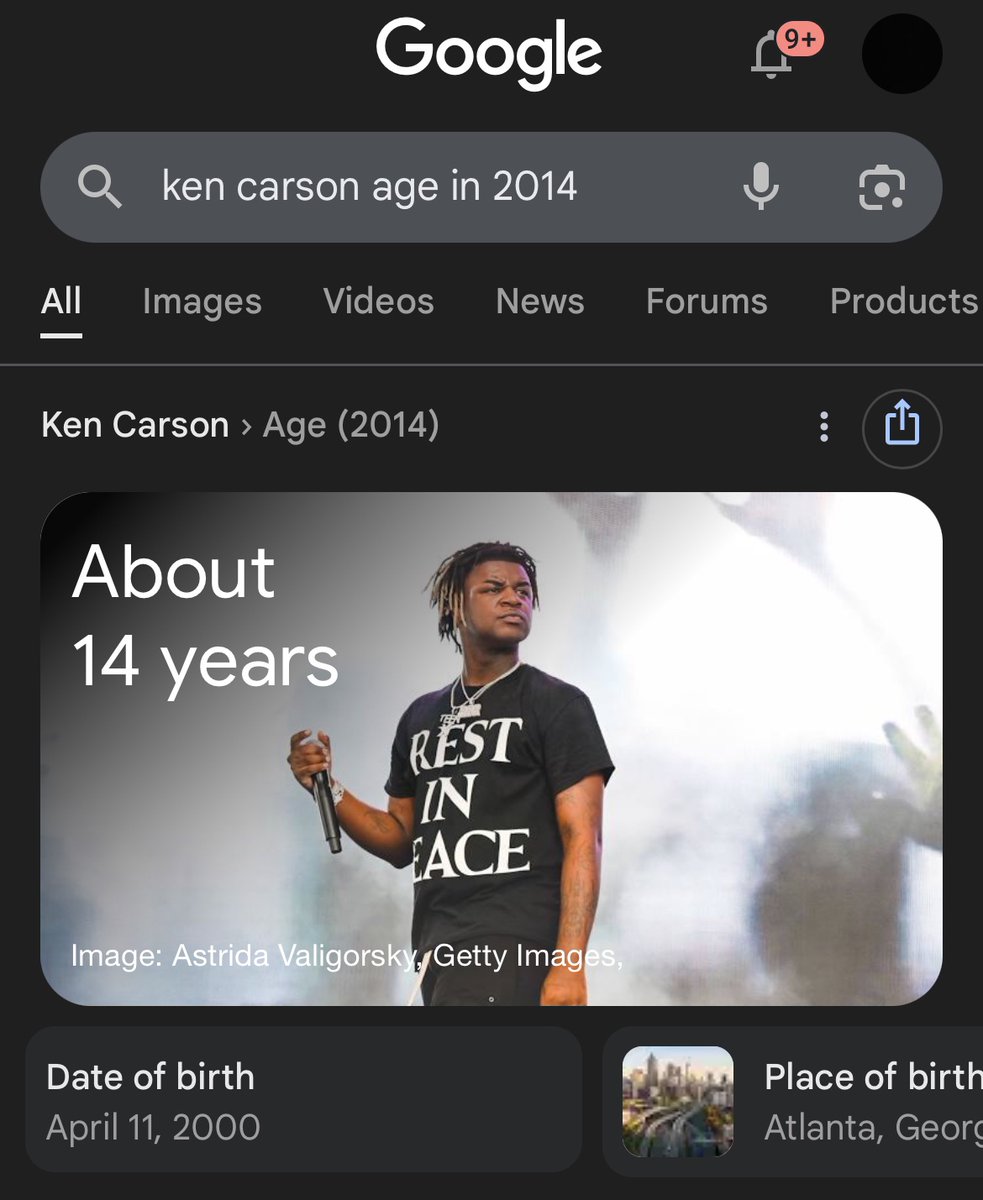This screenshot has height=1200, width=983.
Task: Share the Ken Carson age result
Action: [902, 429]
